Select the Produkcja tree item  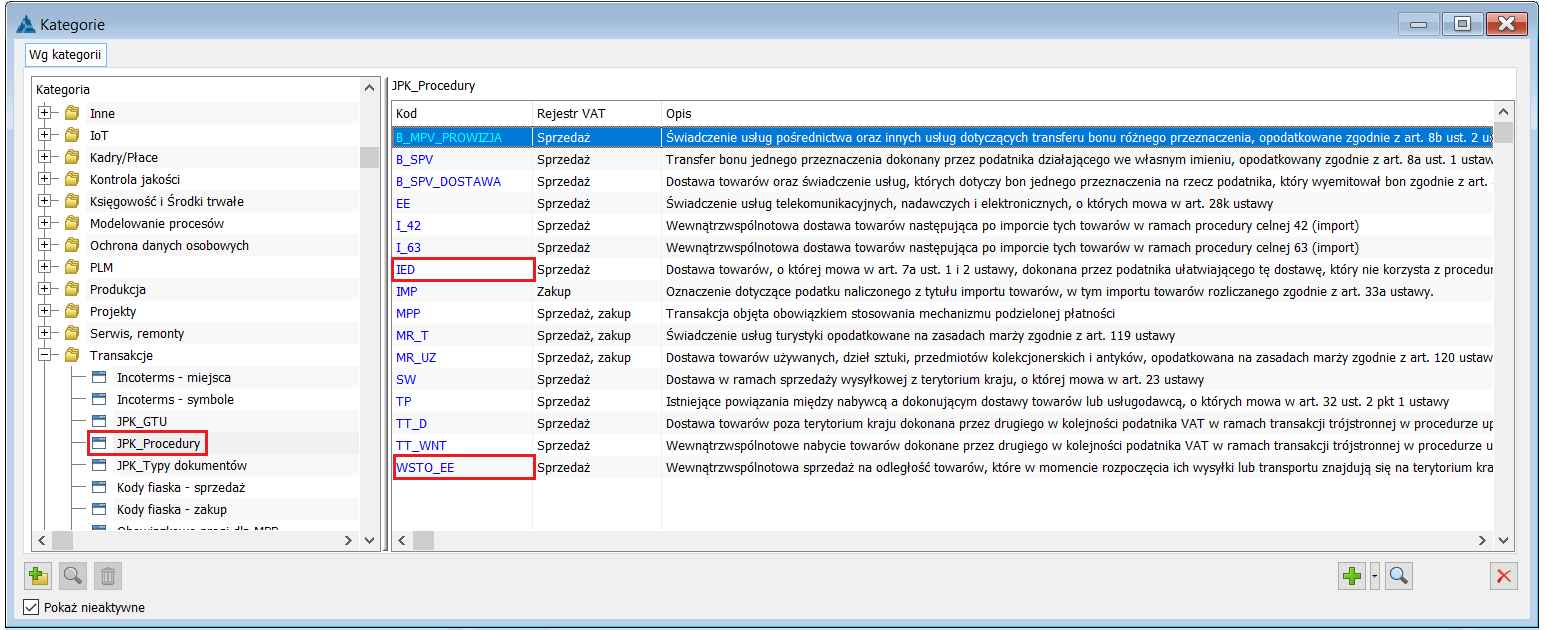[x=118, y=289]
